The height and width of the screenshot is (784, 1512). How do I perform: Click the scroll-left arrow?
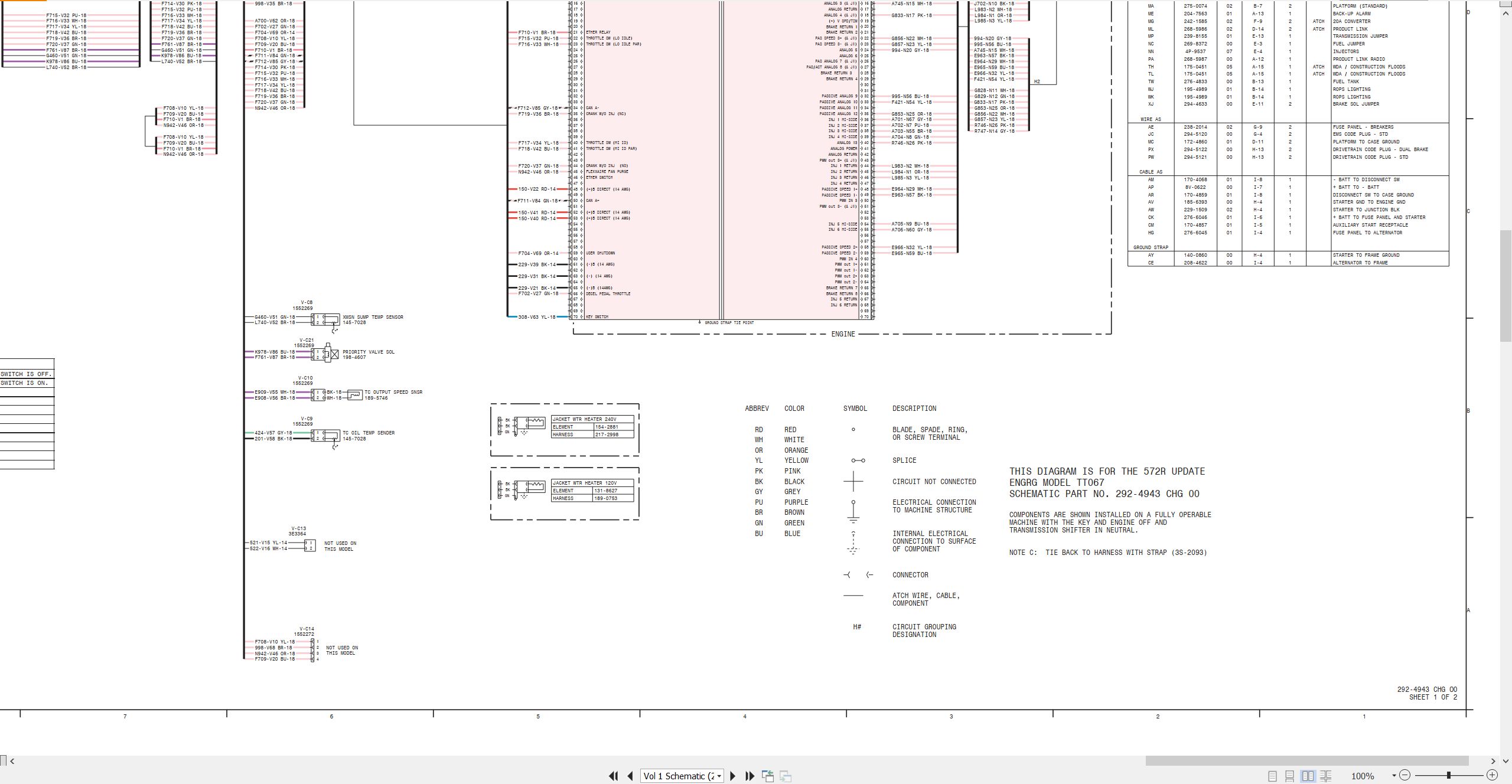(x=12, y=761)
